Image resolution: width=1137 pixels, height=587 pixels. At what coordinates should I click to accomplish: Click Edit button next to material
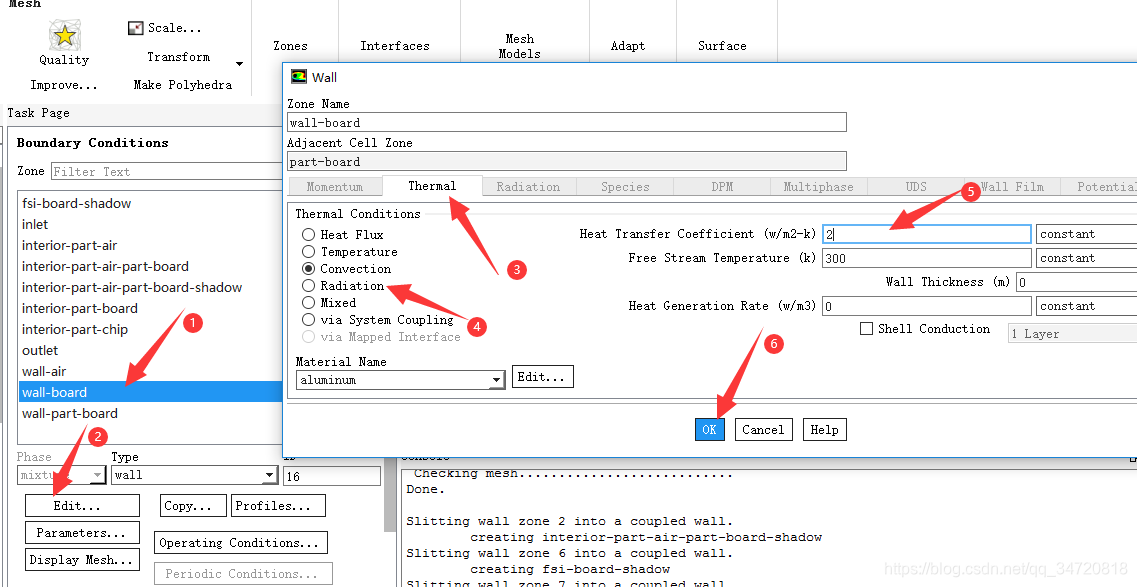542,377
